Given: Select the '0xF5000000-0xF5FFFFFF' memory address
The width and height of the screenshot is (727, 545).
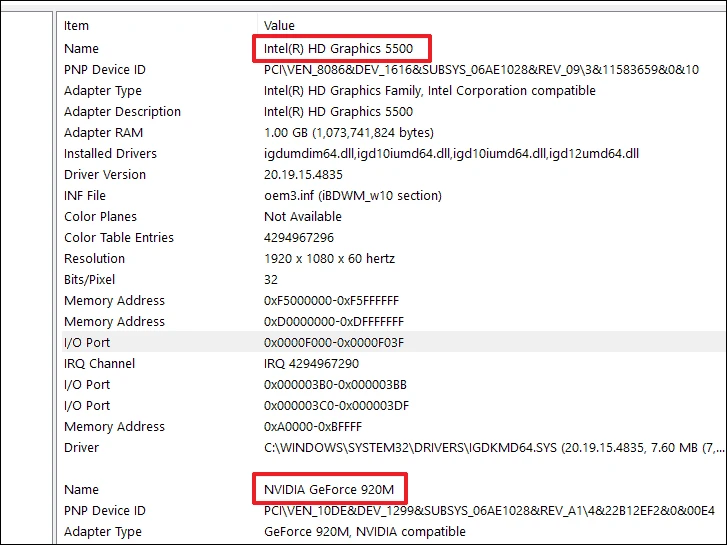Looking at the screenshot, I should tap(331, 301).
